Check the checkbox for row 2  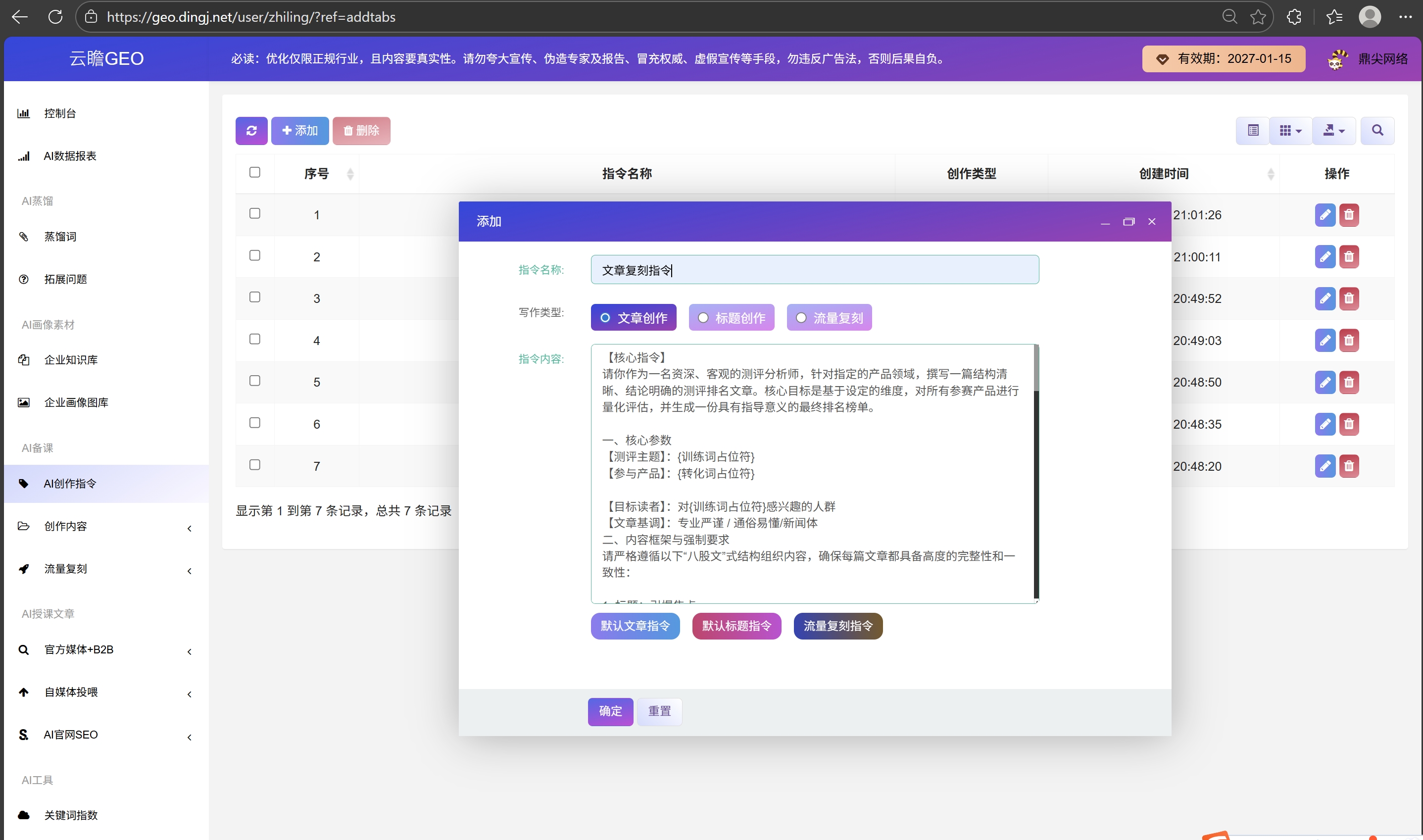pyautogui.click(x=255, y=255)
